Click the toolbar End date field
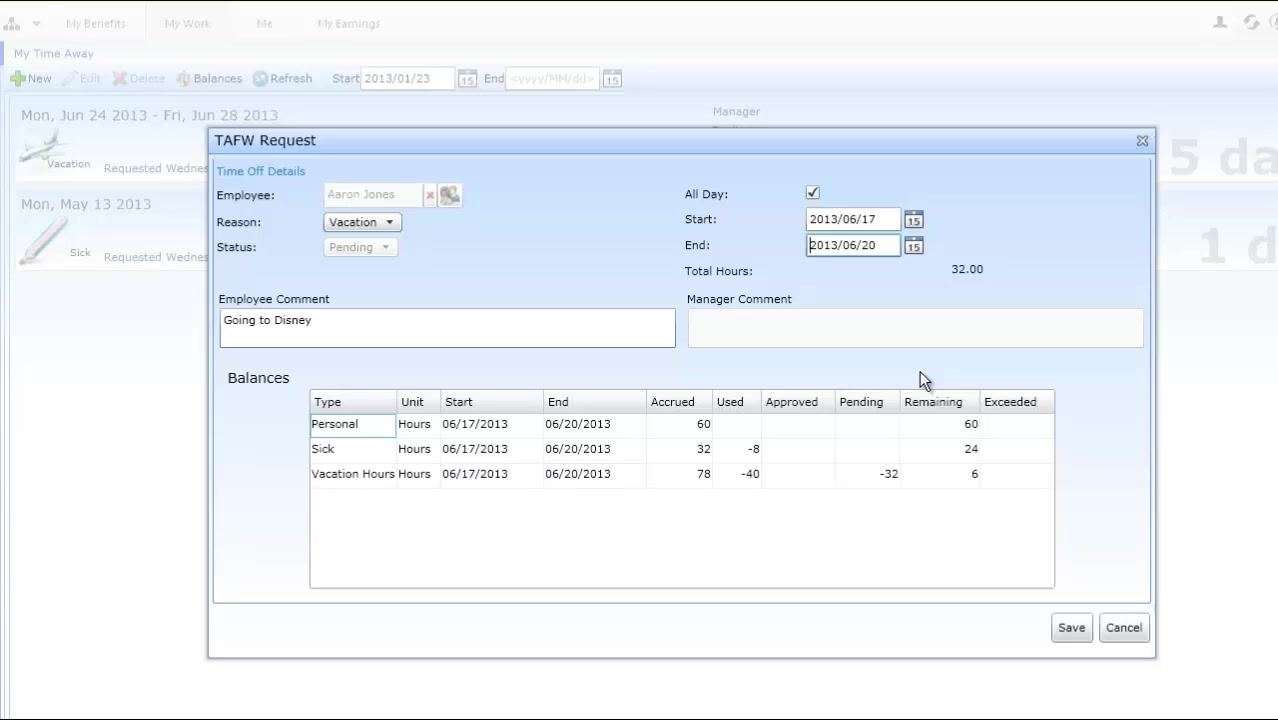The height and width of the screenshot is (720, 1278). point(552,78)
